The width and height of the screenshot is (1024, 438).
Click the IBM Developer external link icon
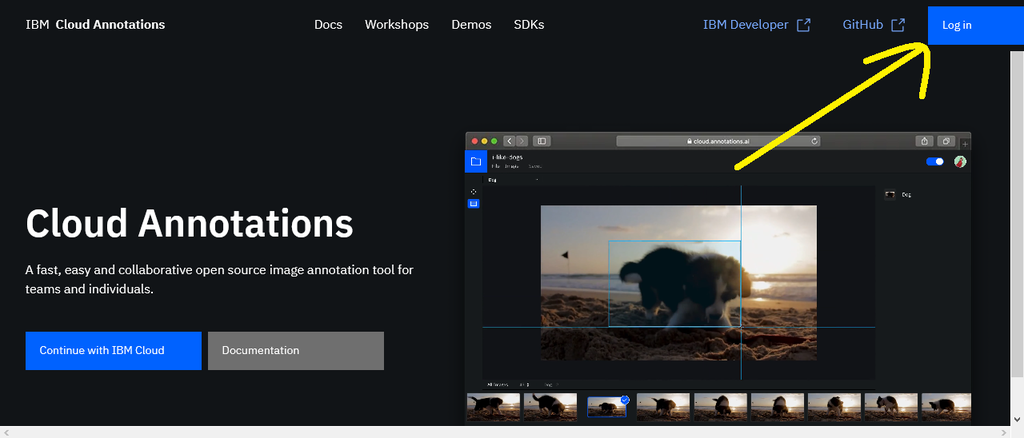(x=803, y=25)
